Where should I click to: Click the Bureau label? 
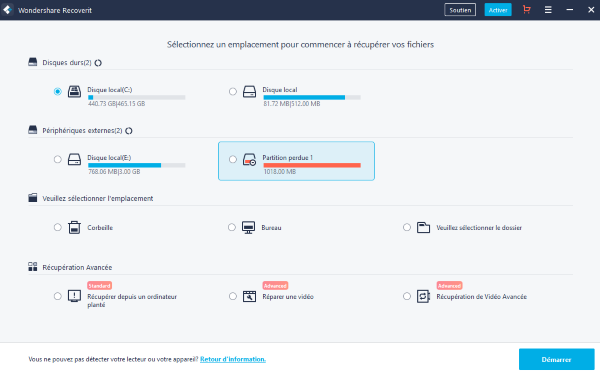click(271, 228)
